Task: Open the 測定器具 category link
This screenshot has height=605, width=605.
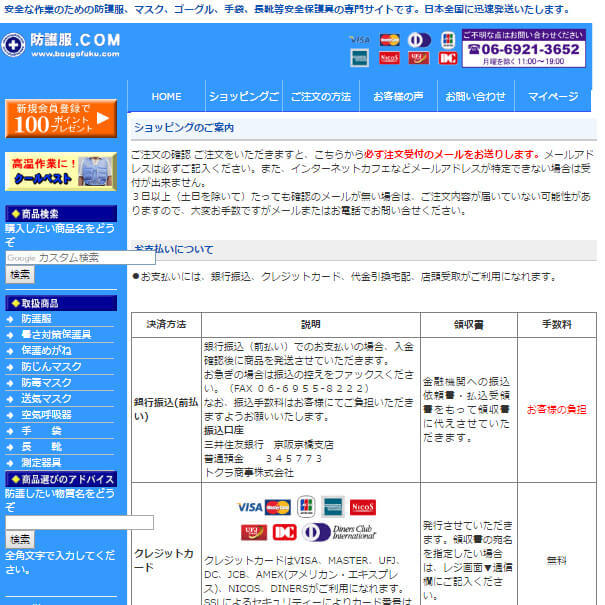Action: 41,463
